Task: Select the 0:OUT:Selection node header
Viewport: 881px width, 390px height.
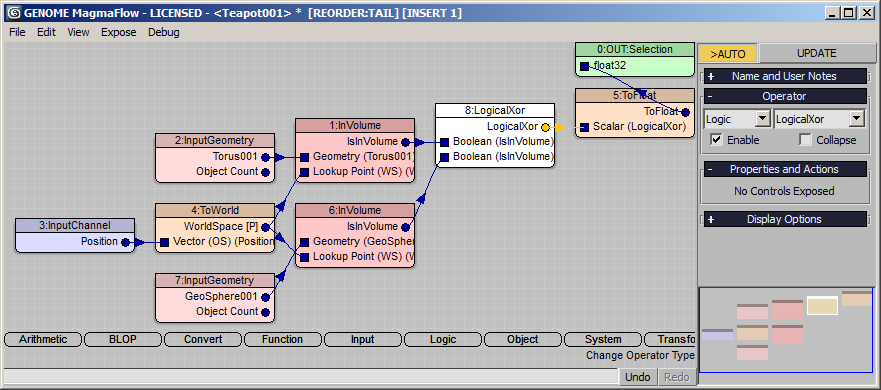Action: 635,49
